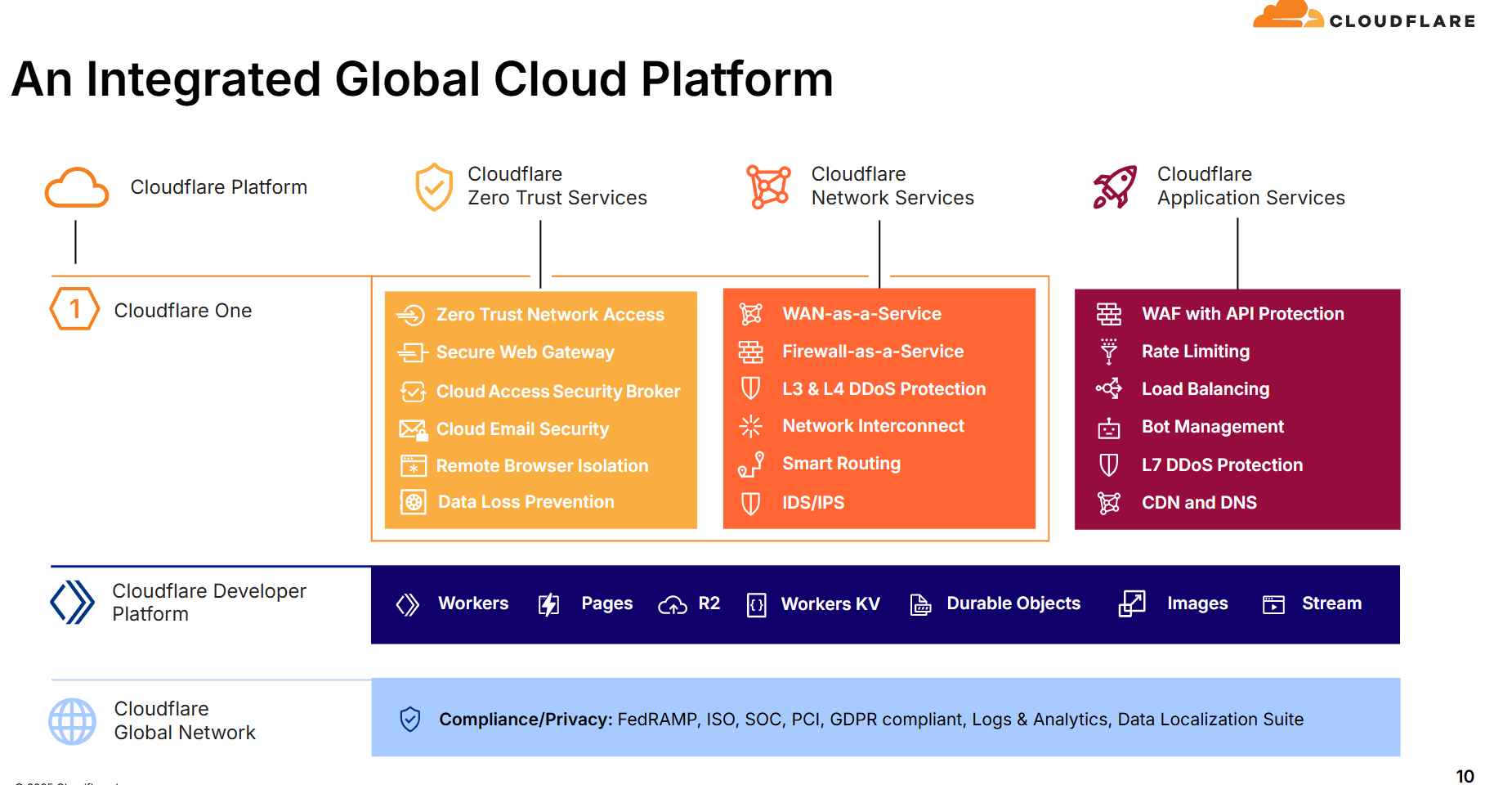Click the 'Cloud Email Security' label

523,429
